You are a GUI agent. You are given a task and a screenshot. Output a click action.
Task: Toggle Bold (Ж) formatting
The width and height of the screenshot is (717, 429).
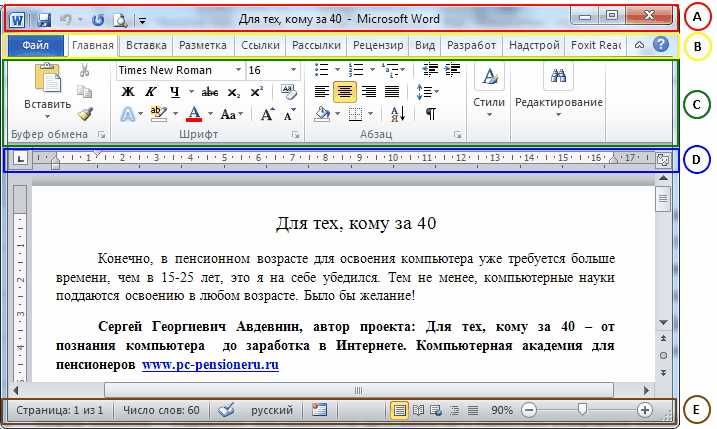coord(128,92)
